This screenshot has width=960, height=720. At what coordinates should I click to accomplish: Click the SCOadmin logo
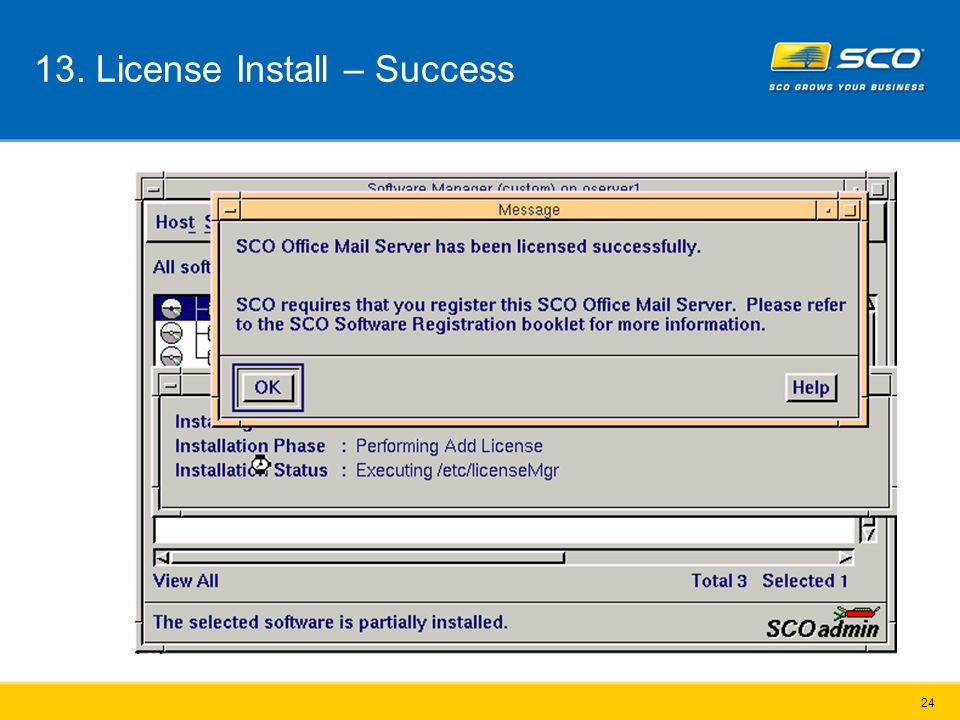point(823,623)
